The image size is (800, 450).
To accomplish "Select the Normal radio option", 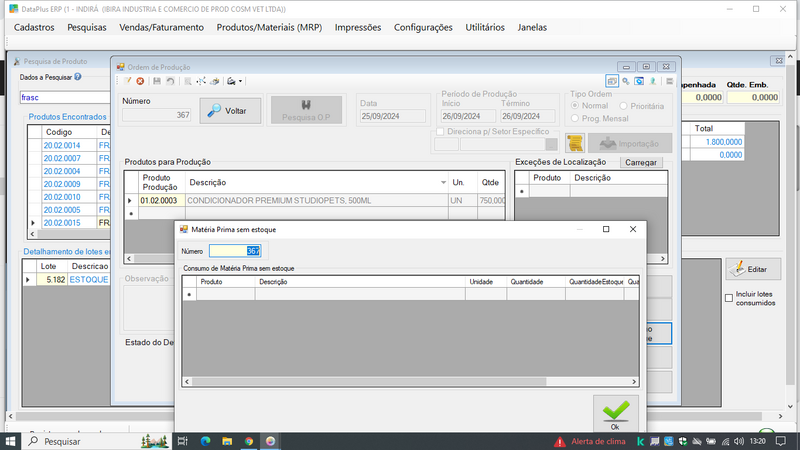I will click(575, 106).
